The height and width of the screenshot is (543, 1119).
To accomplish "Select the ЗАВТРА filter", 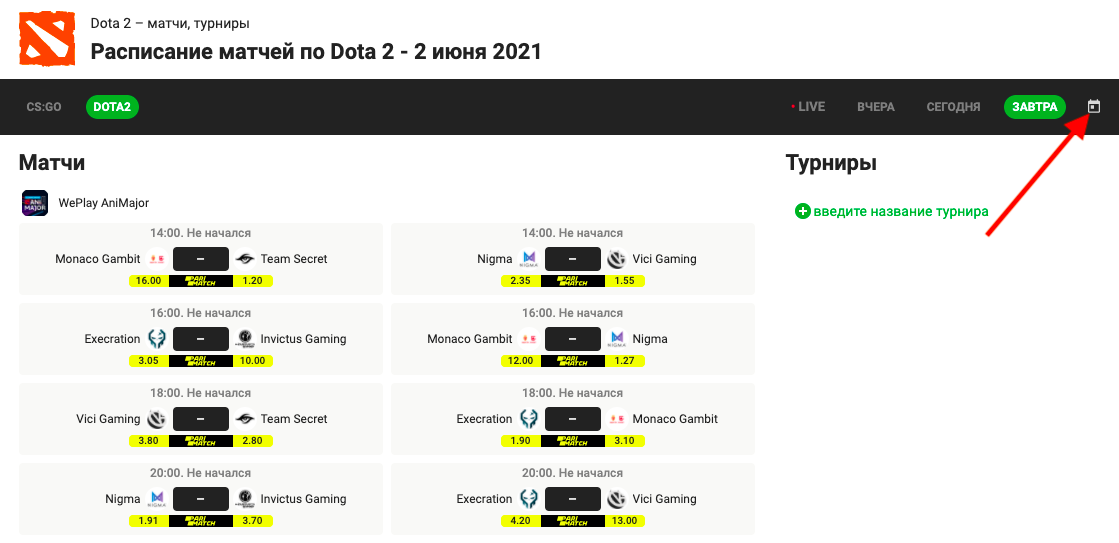I will 1035,107.
